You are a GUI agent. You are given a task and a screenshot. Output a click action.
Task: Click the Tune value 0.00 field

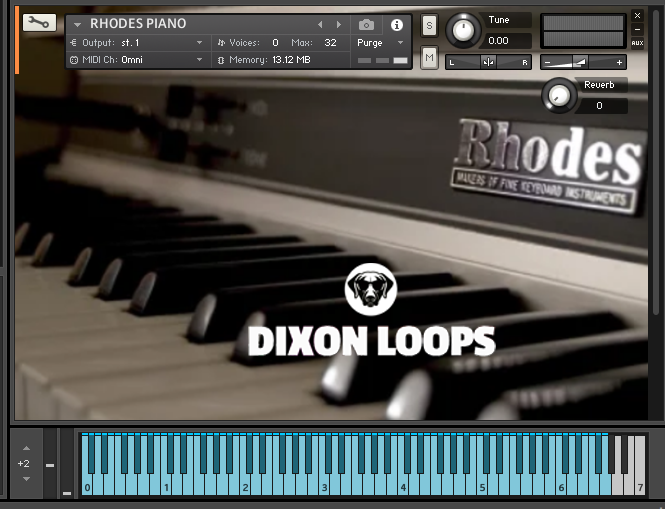pos(507,41)
